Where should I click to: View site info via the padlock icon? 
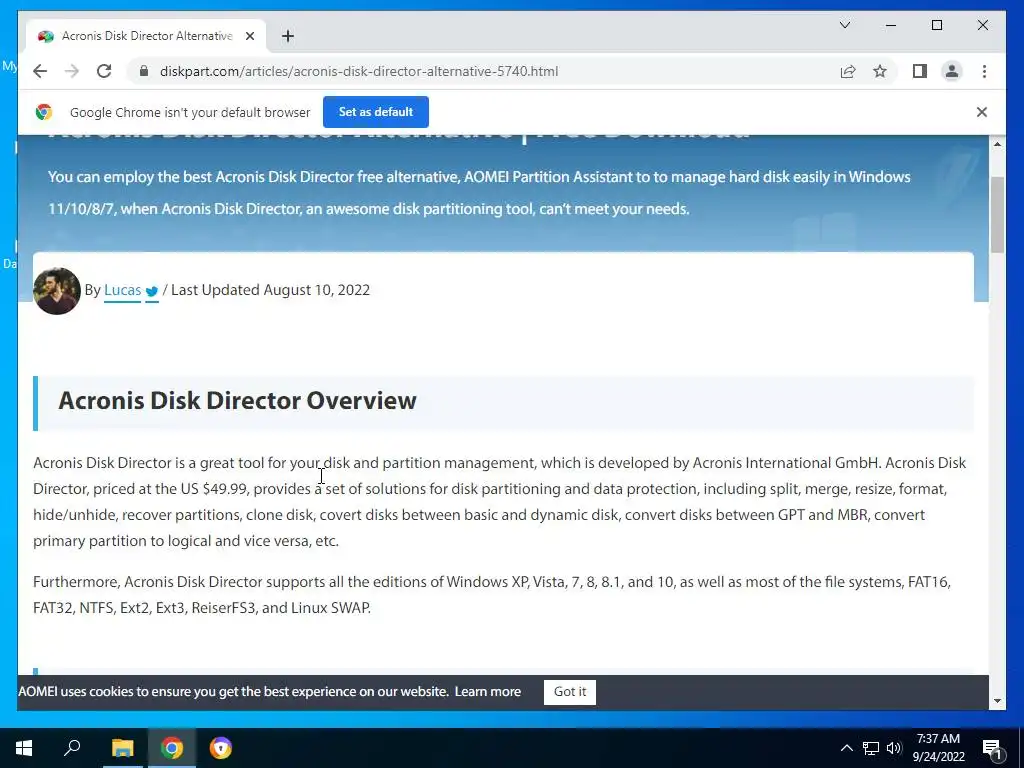pos(144,71)
